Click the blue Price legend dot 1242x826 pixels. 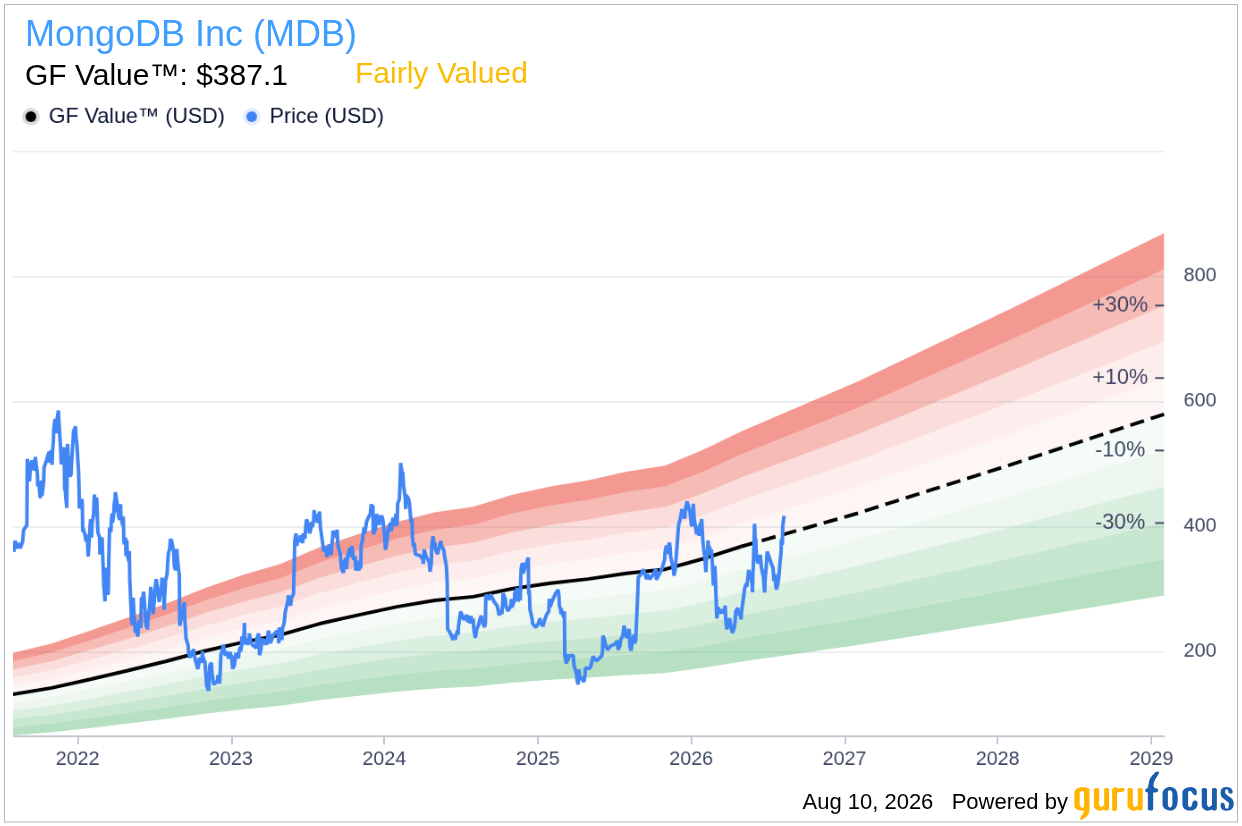pos(252,117)
